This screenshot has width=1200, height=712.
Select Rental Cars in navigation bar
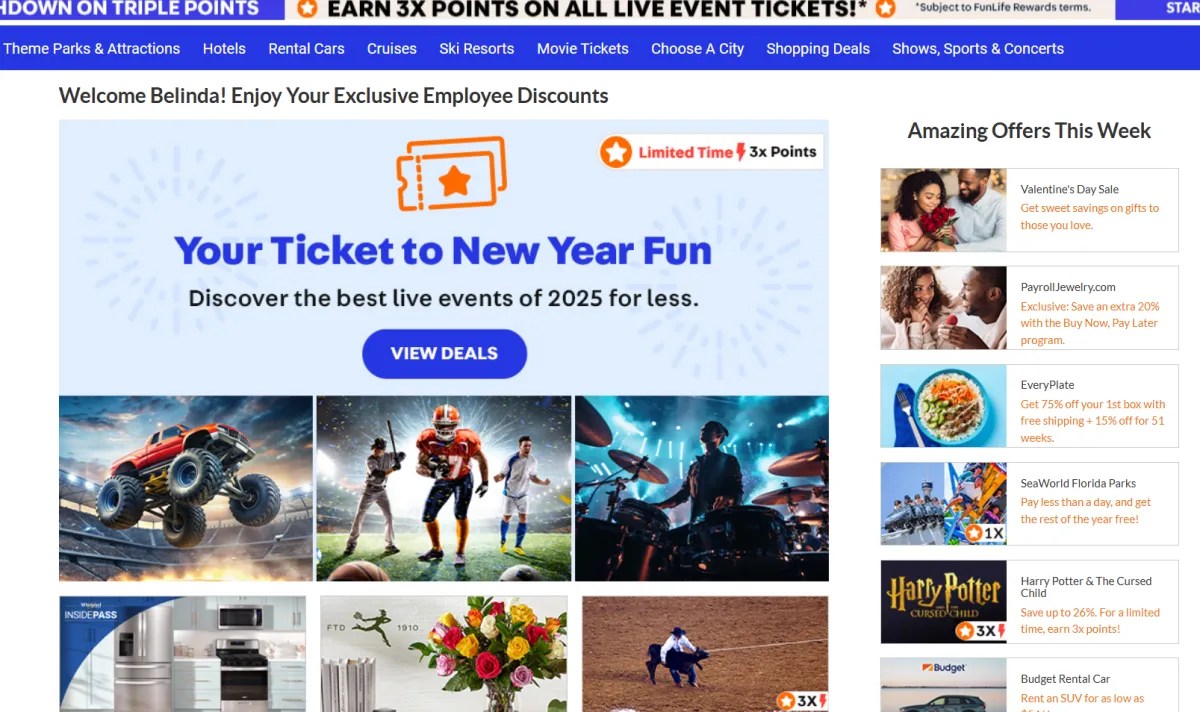point(306,48)
